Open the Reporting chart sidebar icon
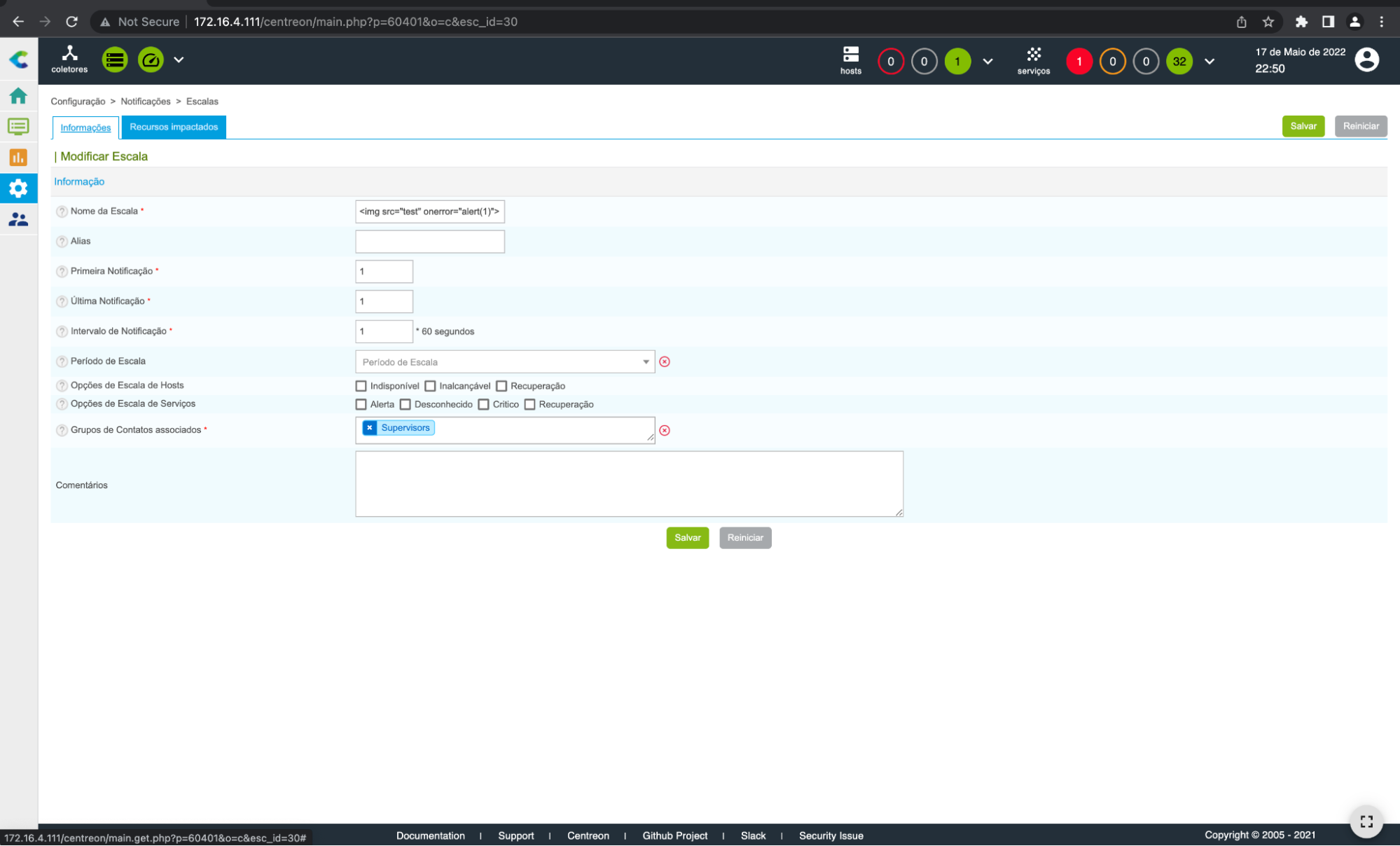The image size is (1400, 846). point(18,158)
